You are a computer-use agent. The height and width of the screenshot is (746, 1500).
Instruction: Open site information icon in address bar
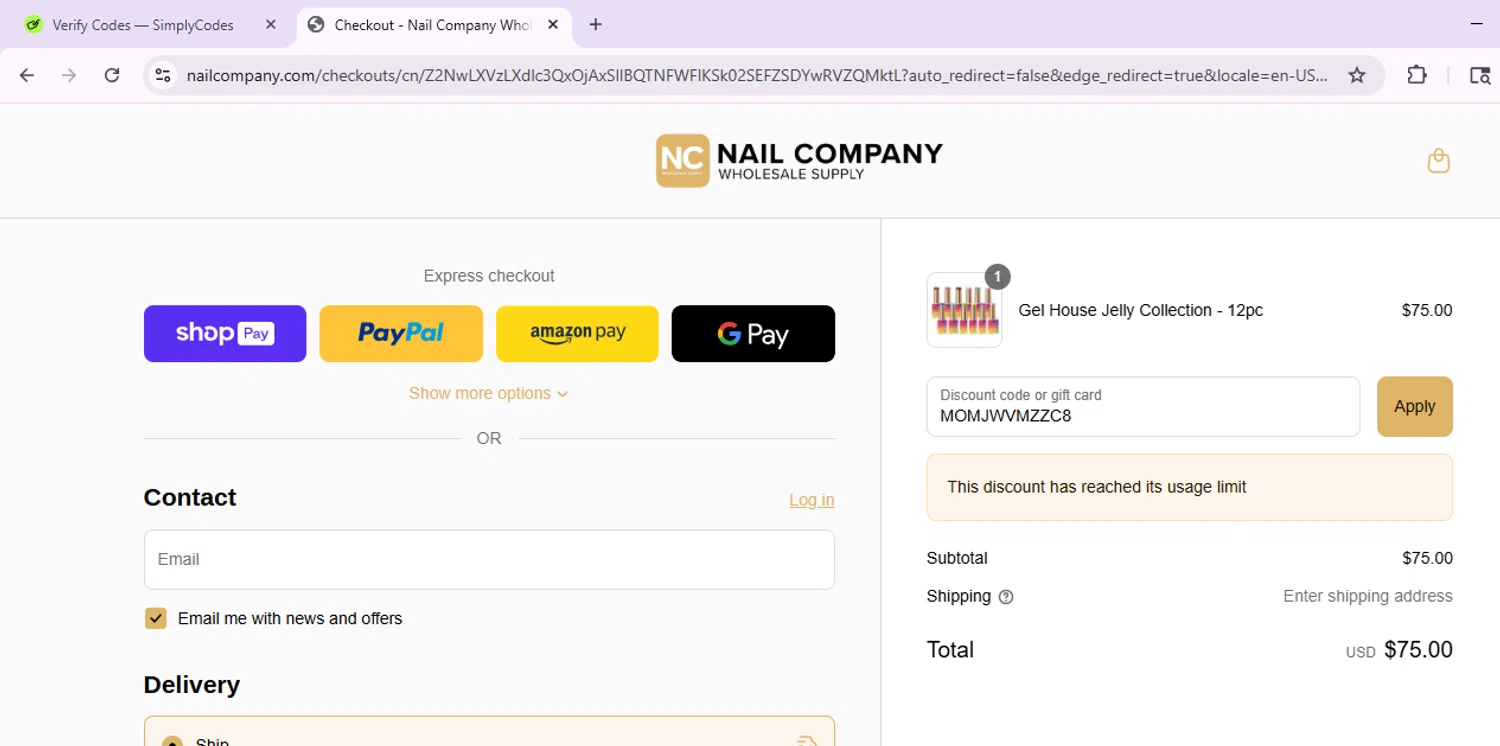click(x=163, y=75)
